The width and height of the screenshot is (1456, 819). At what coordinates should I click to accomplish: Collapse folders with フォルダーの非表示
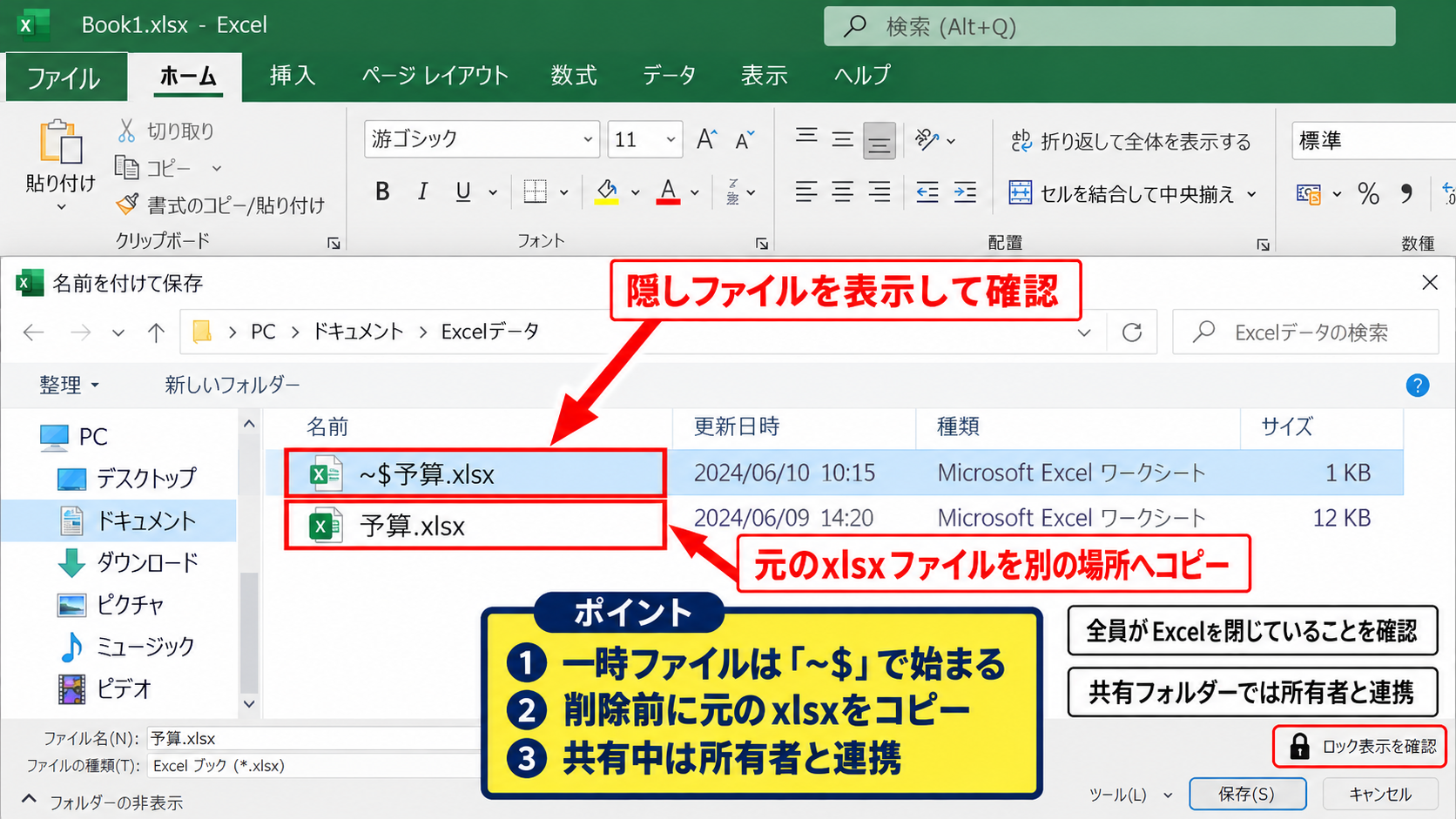[102, 802]
